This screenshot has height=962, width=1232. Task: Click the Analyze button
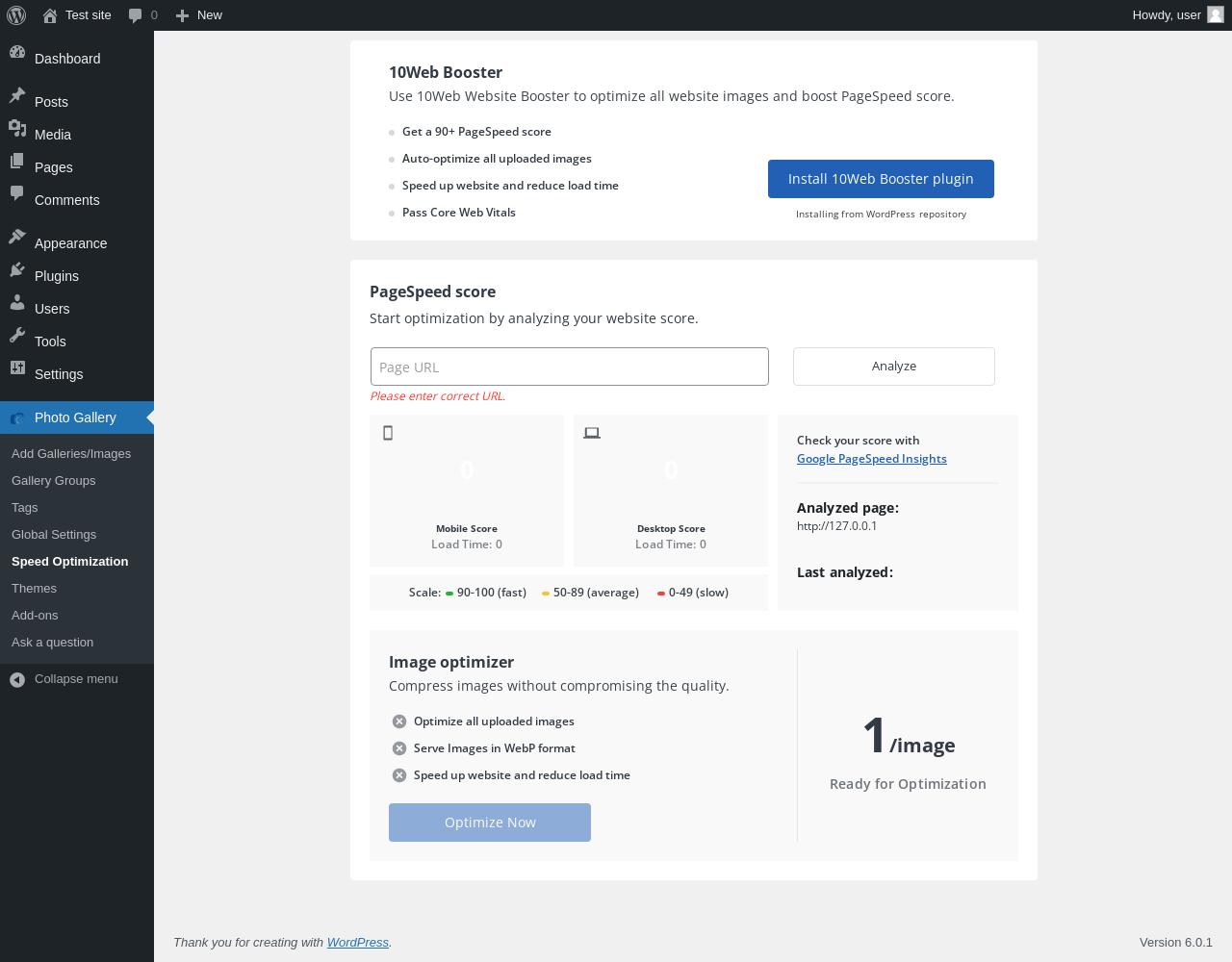pos(894,367)
